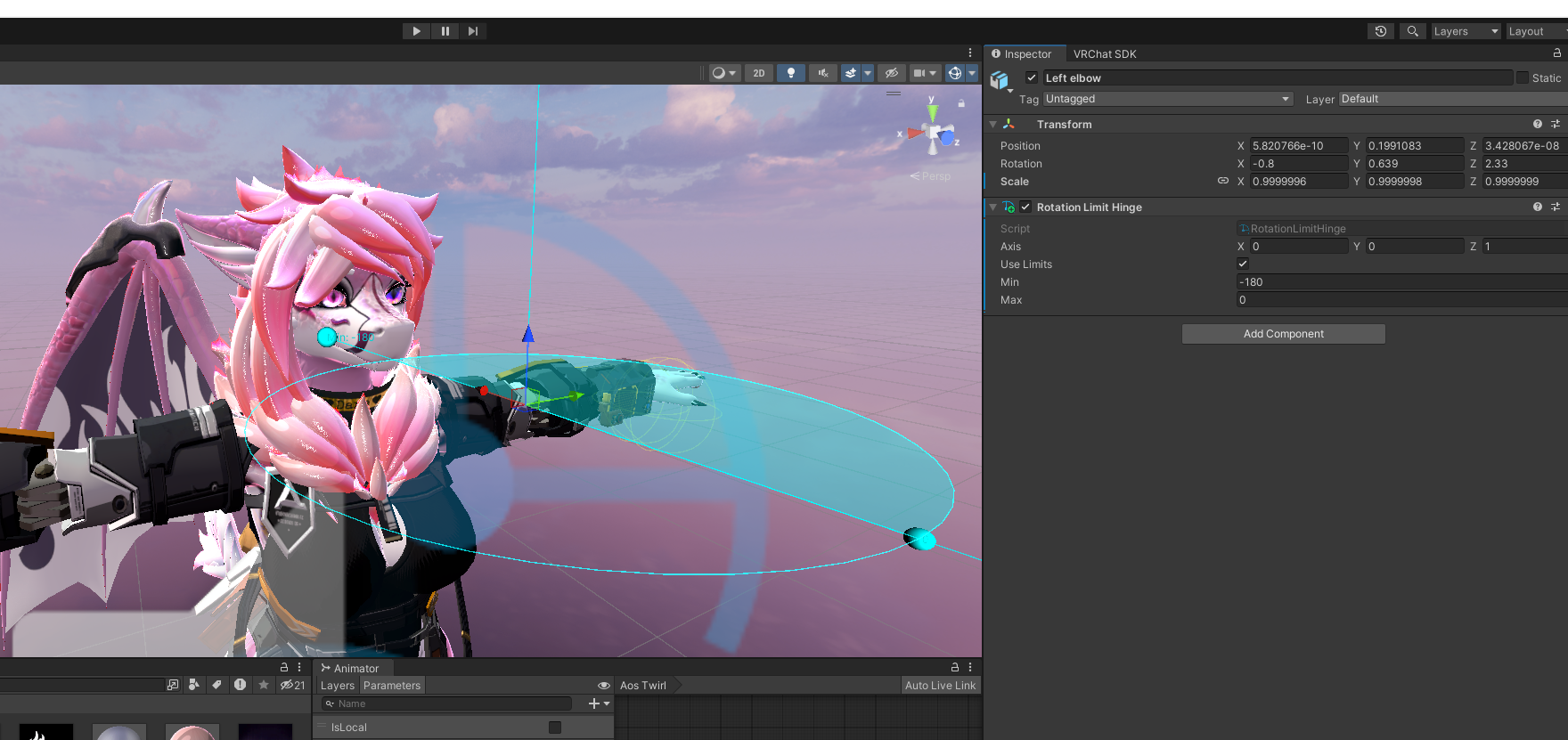The height and width of the screenshot is (740, 1568).
Task: Open Rotation Limit Hinge help icon
Action: (1538, 207)
